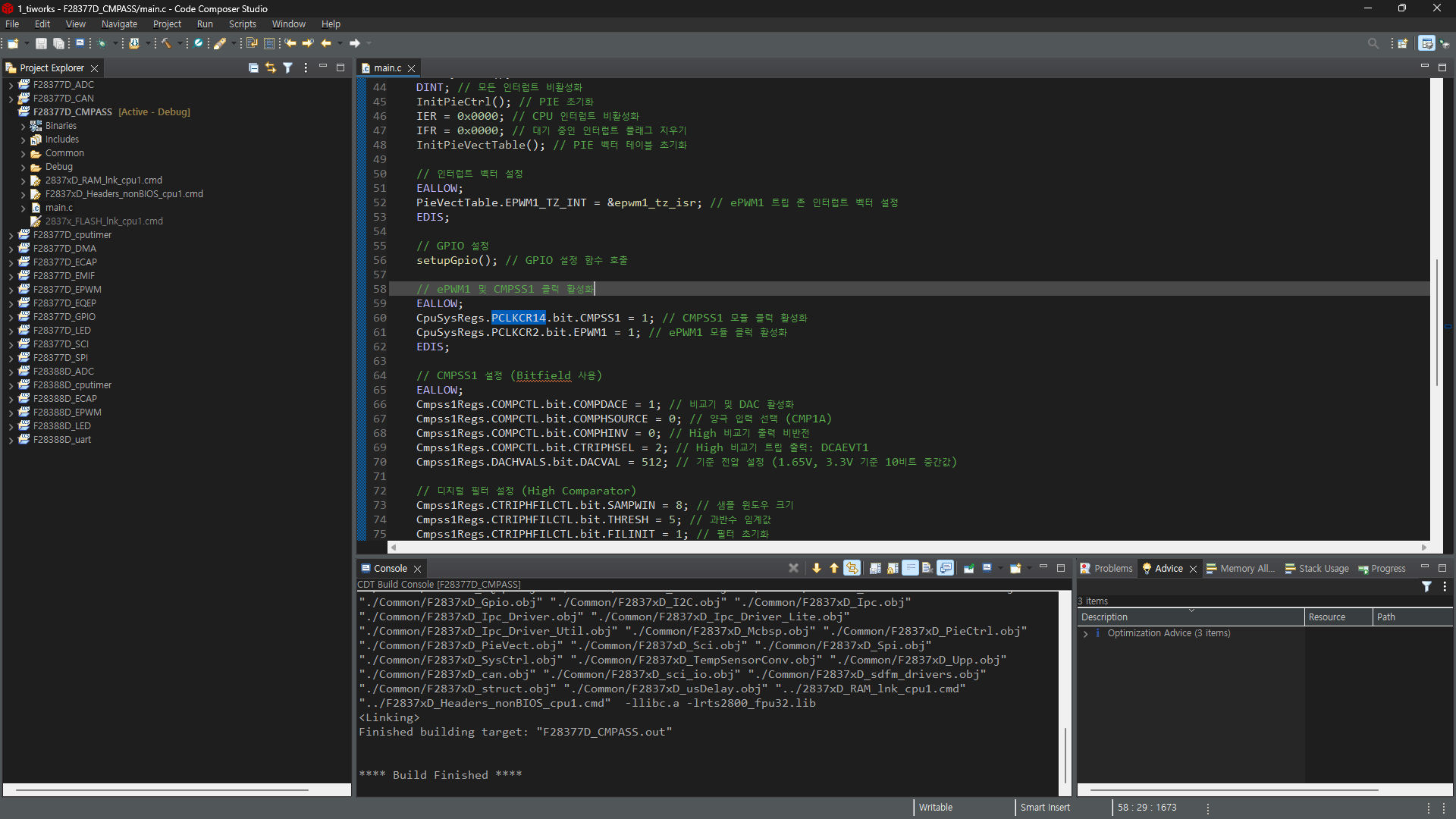Expand the Includes folder
Screen dimensions: 1456x819
coord(24,140)
